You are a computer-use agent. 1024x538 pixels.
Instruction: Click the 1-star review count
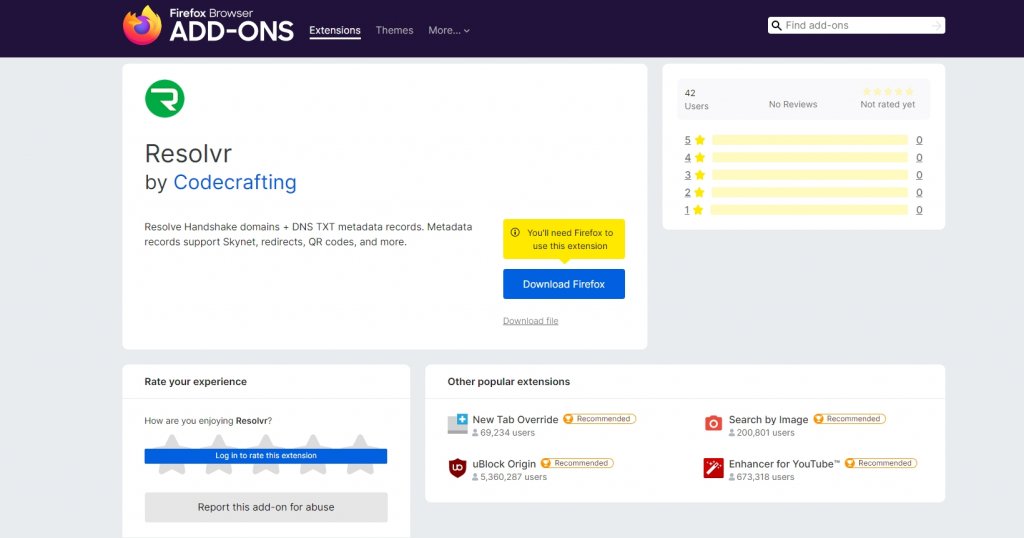tap(919, 210)
